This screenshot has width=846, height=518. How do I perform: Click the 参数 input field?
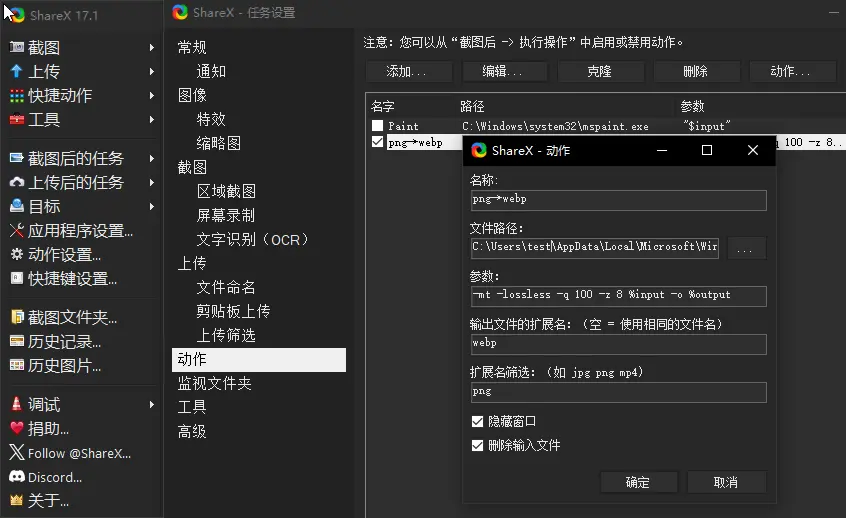pyautogui.click(x=618, y=296)
